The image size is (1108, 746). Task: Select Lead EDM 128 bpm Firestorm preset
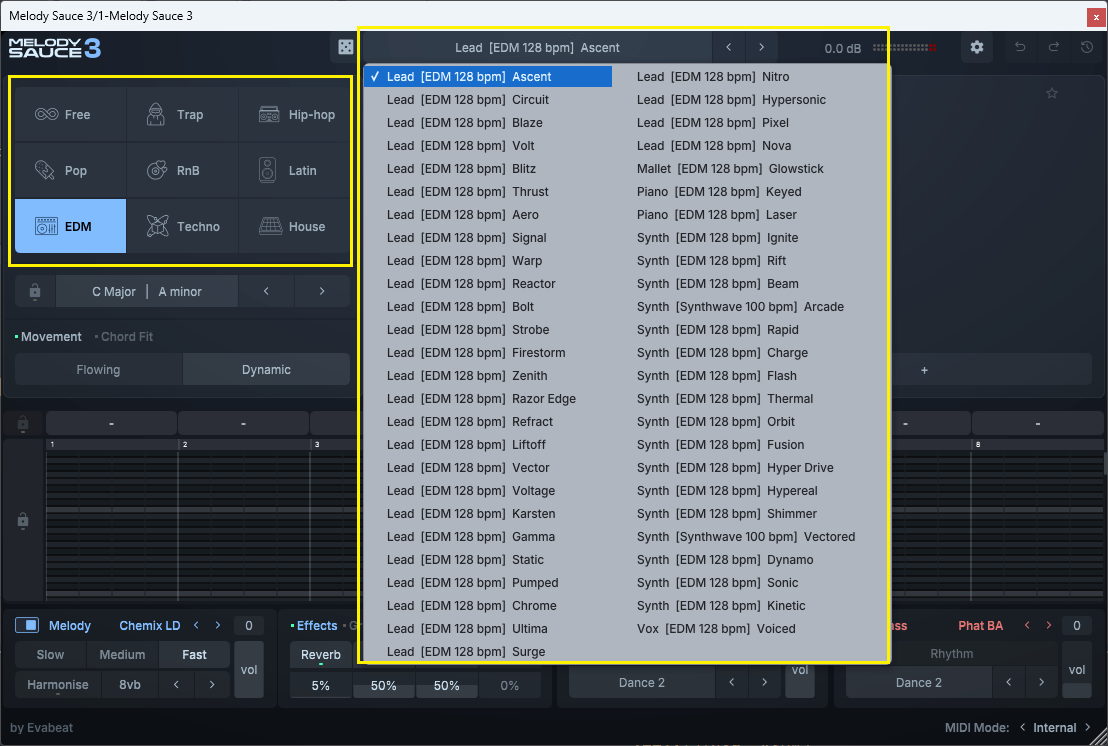[x=476, y=353]
